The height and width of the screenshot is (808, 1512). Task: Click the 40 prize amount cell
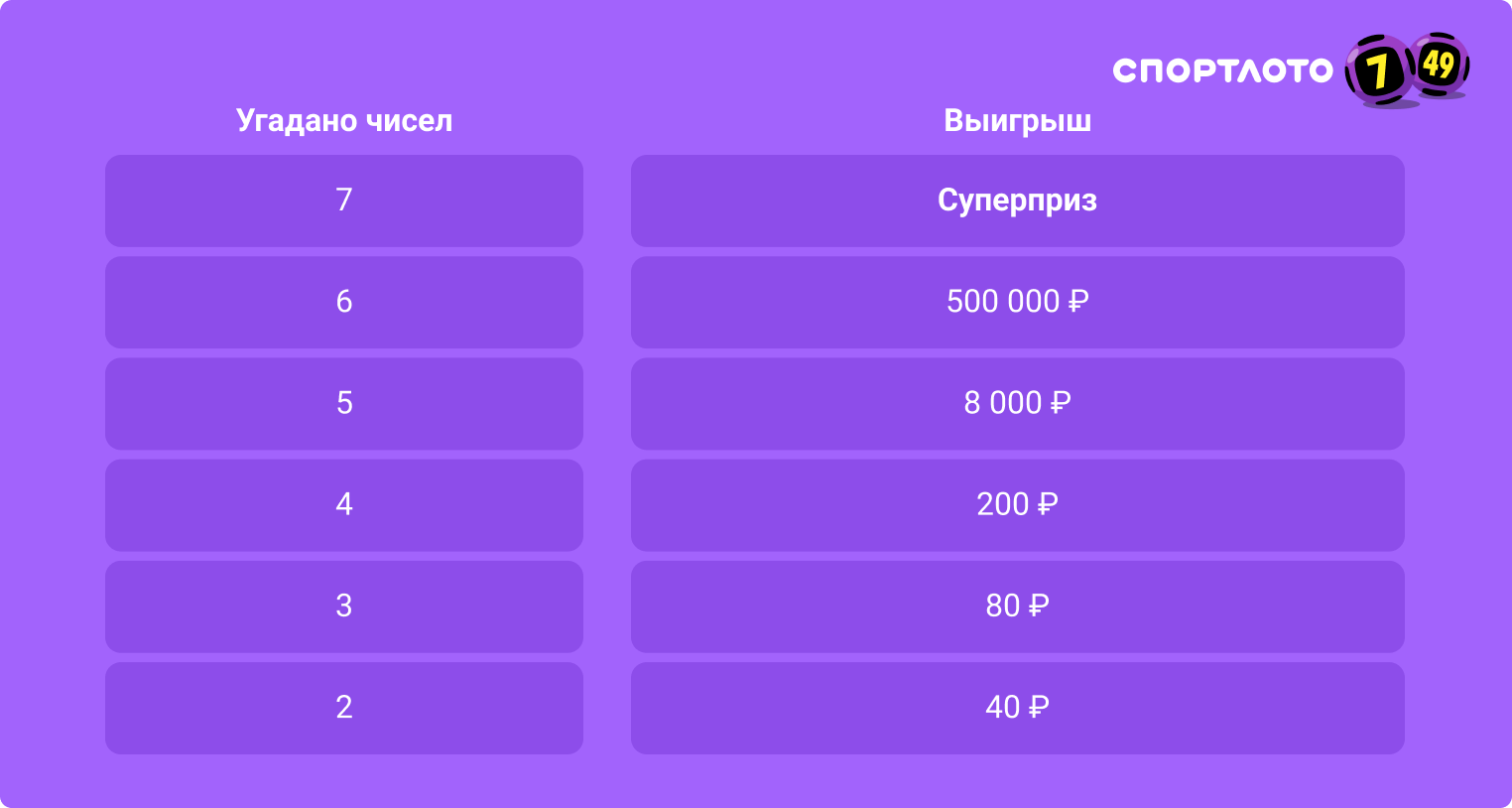pyautogui.click(x=1017, y=707)
